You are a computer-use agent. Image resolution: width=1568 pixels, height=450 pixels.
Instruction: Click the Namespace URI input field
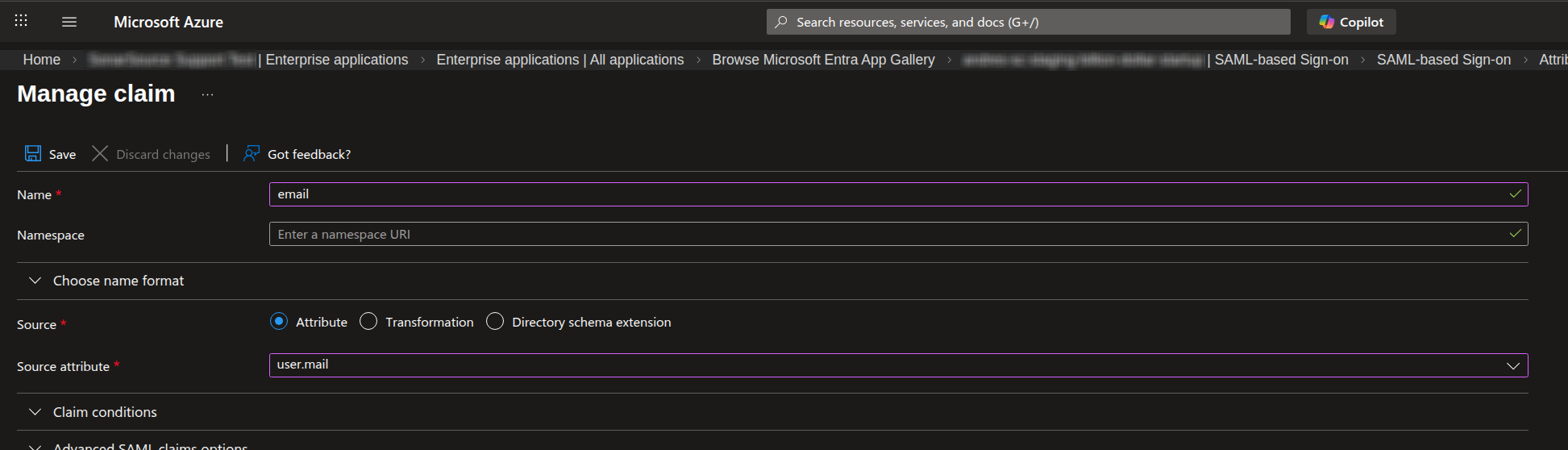click(898, 234)
